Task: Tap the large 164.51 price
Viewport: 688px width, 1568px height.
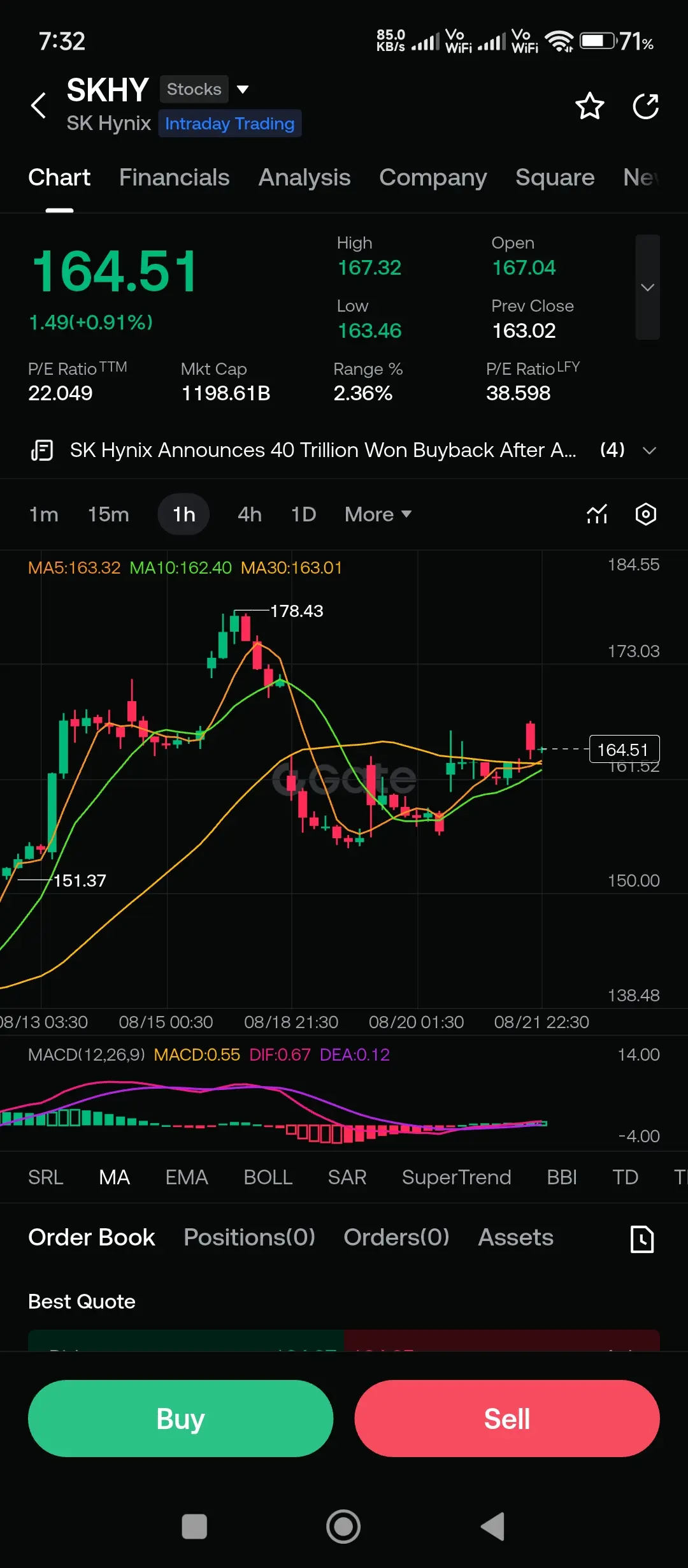Action: point(115,271)
